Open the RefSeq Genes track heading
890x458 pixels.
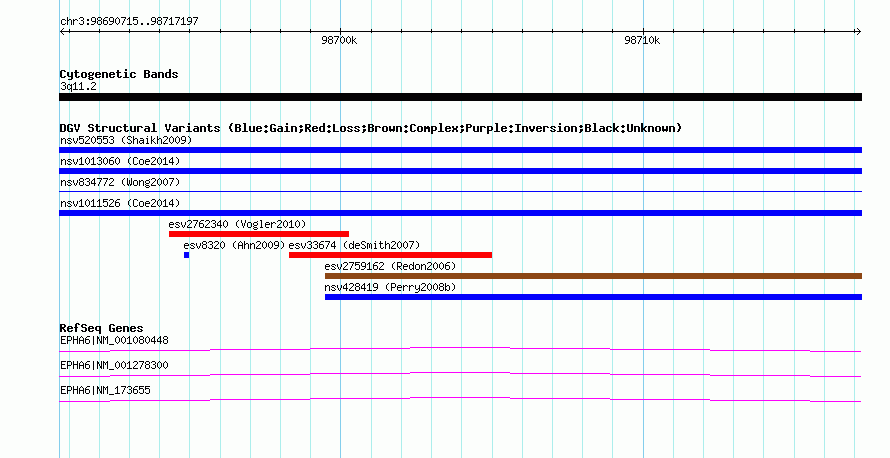[x=102, y=328]
